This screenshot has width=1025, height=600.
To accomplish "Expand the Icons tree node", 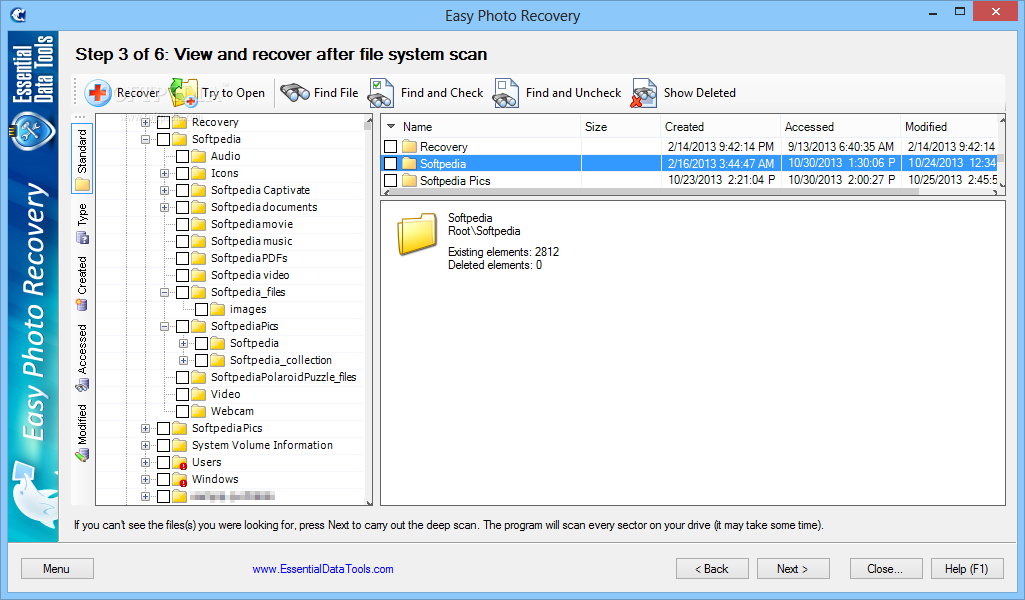I will [x=165, y=173].
